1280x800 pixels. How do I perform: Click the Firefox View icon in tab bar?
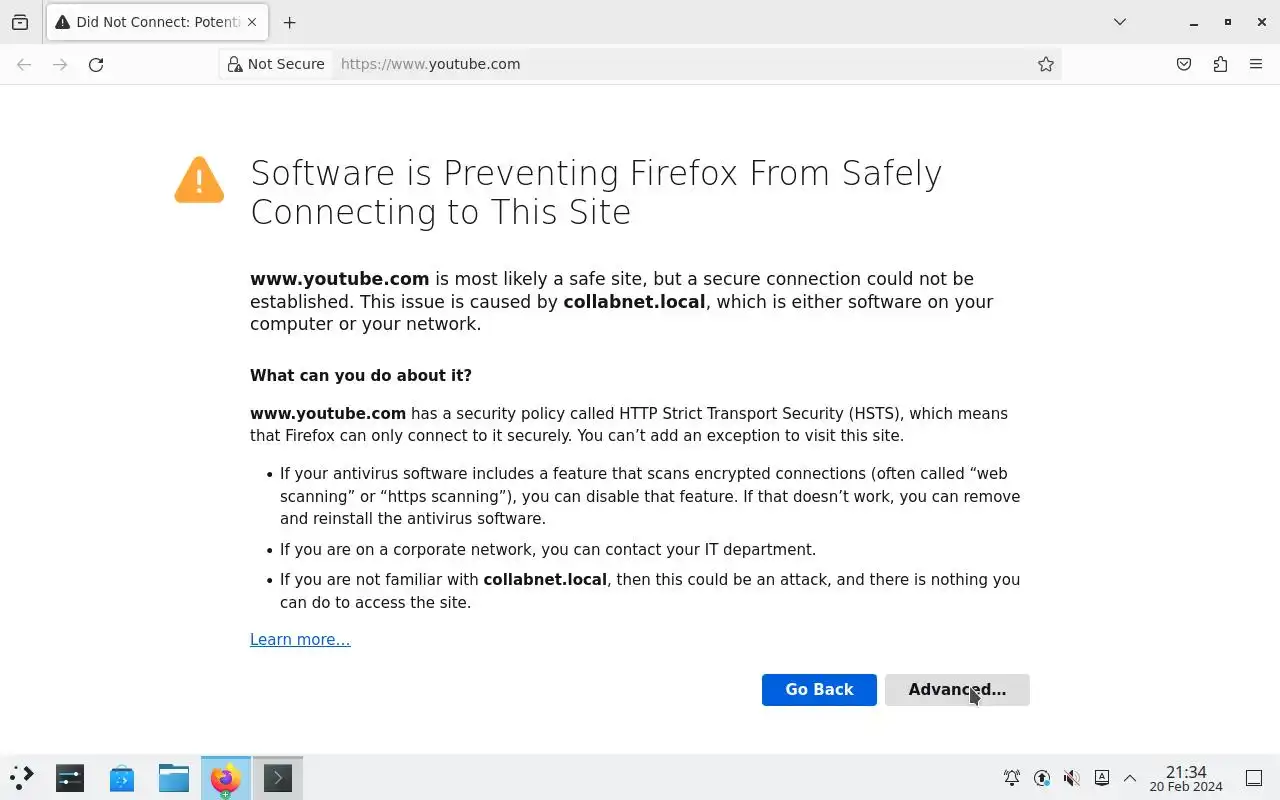click(x=20, y=22)
